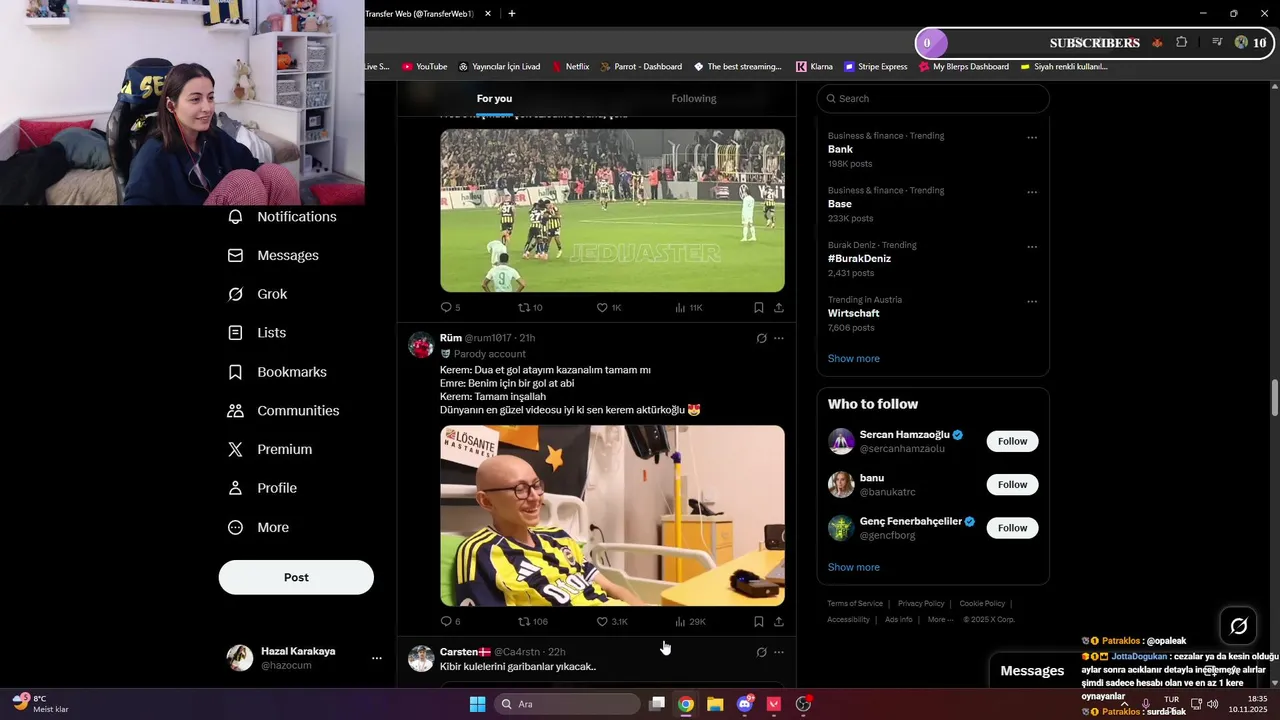The width and height of the screenshot is (1280, 720).
Task: Play Rüm's hospital video
Action: [x=612, y=516]
